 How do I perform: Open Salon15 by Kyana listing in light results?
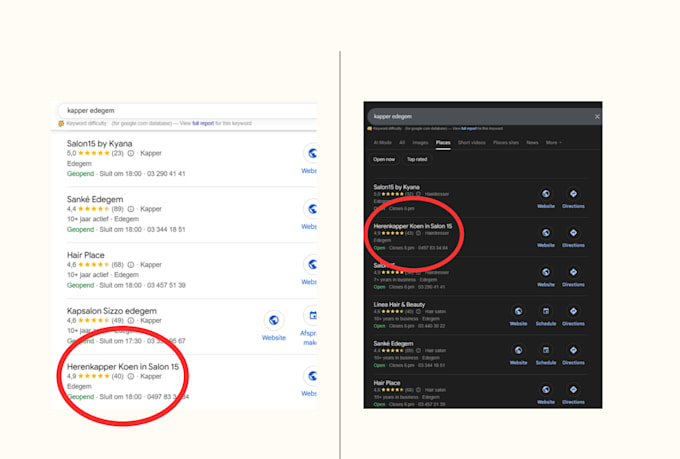[x=99, y=144]
